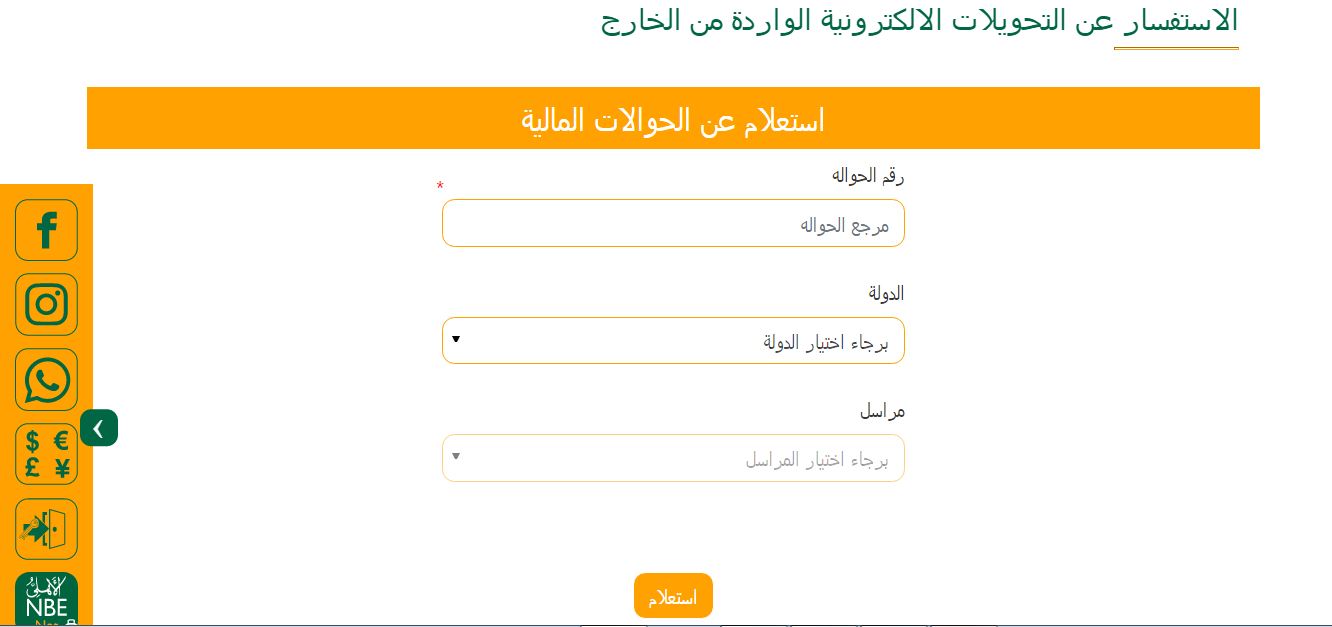Click the key and door login icon

[46, 529]
